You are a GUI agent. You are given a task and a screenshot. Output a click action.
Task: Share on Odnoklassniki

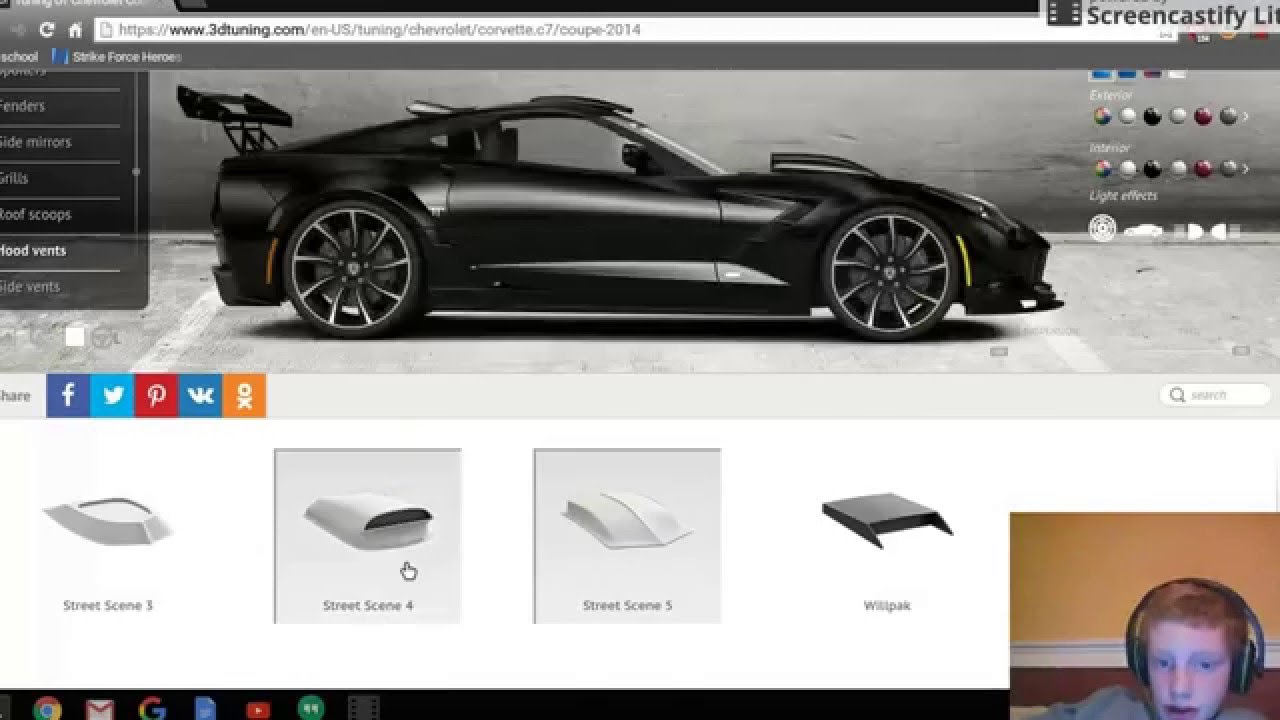244,395
